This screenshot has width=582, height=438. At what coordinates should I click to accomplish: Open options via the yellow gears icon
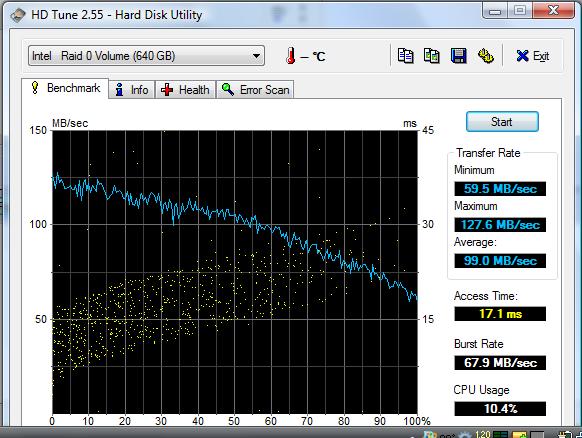click(x=485, y=56)
